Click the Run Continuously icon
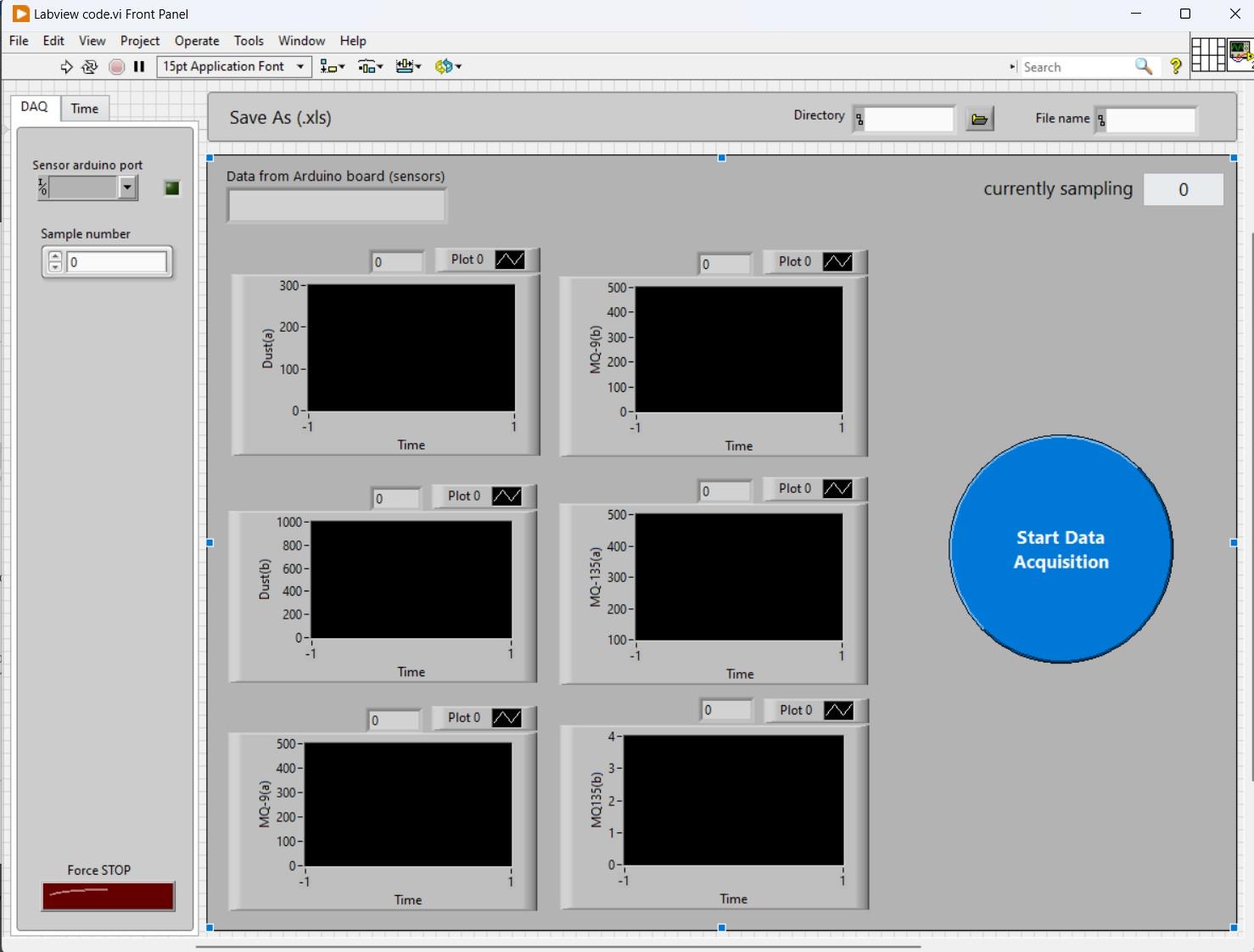1254x952 pixels. (x=90, y=66)
